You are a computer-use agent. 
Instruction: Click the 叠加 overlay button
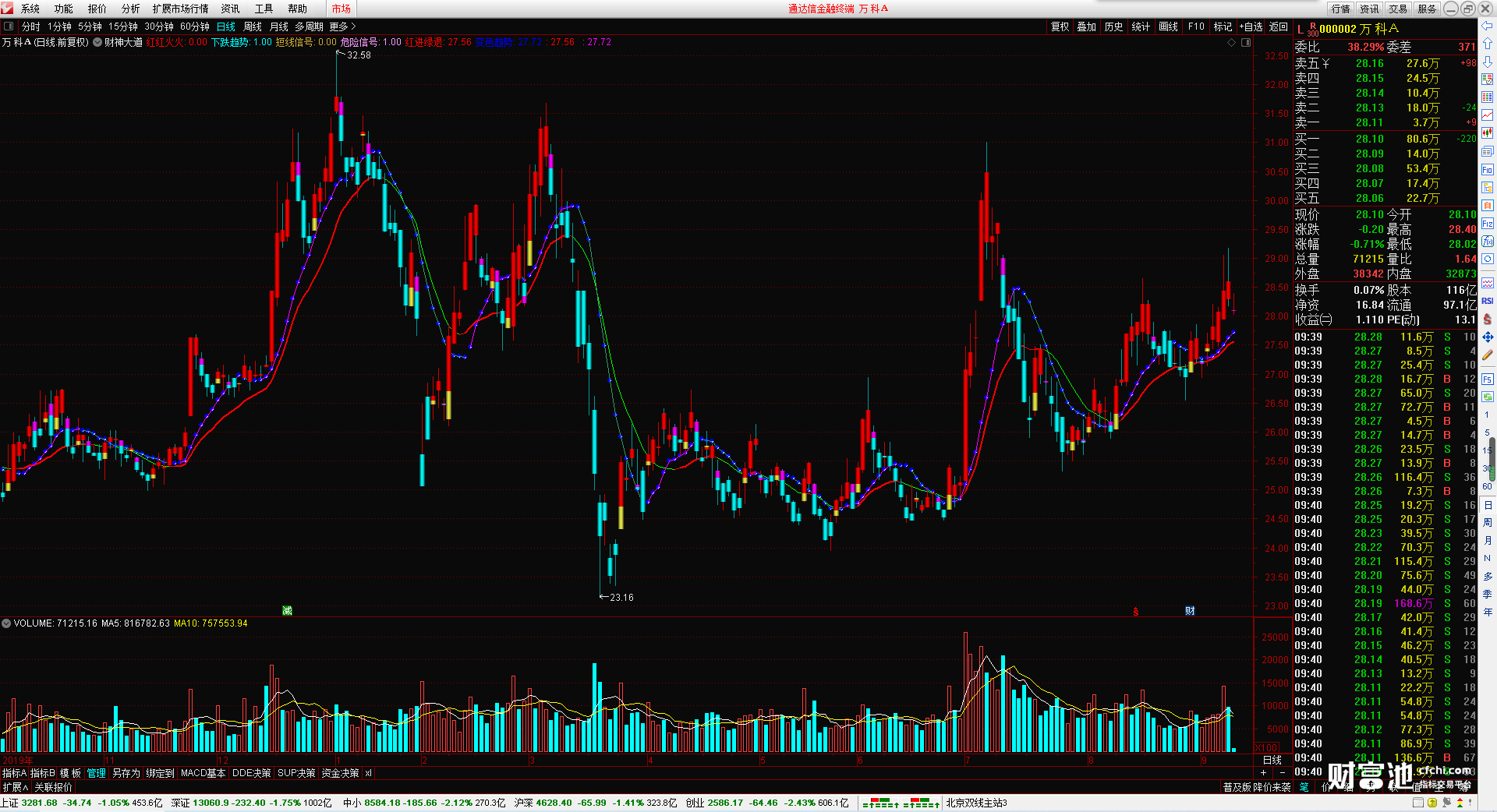[1087, 26]
